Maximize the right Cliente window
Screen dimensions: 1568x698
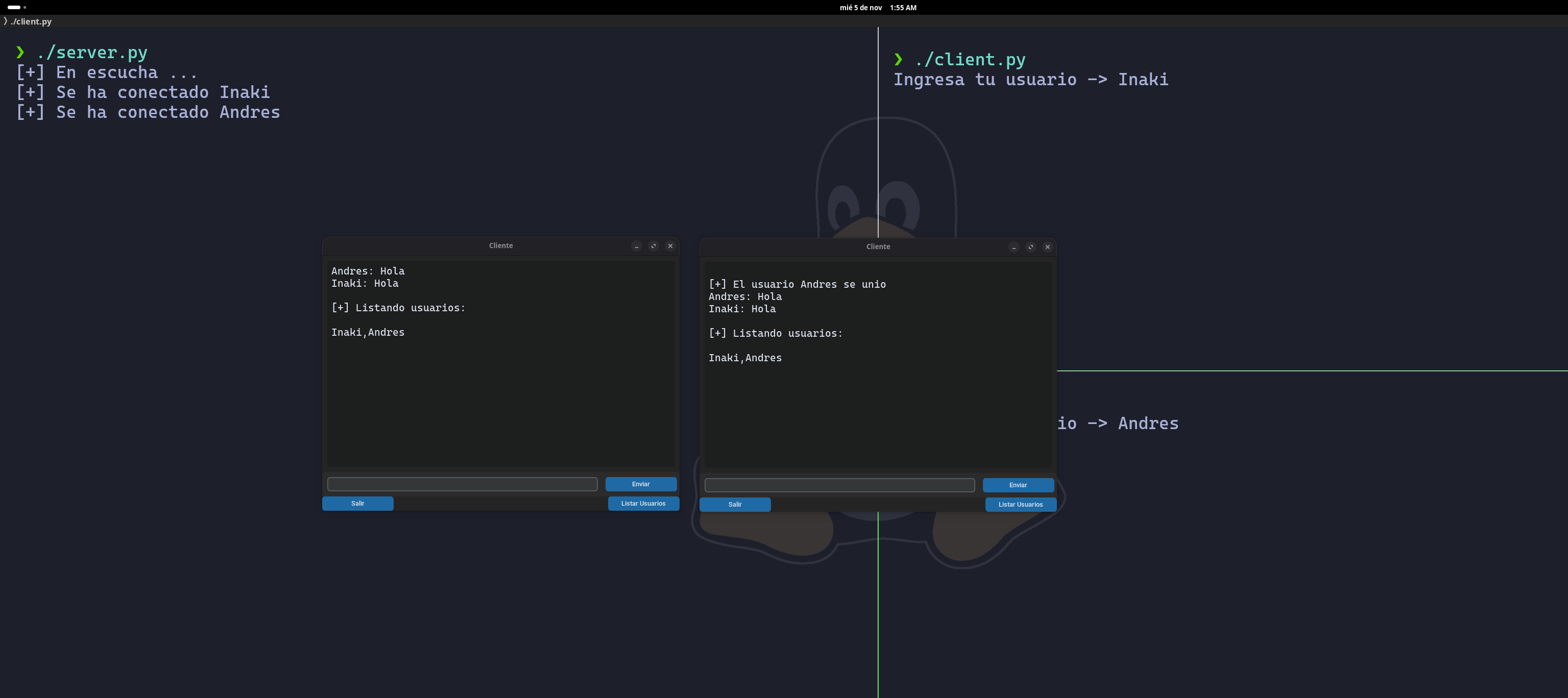1030,247
